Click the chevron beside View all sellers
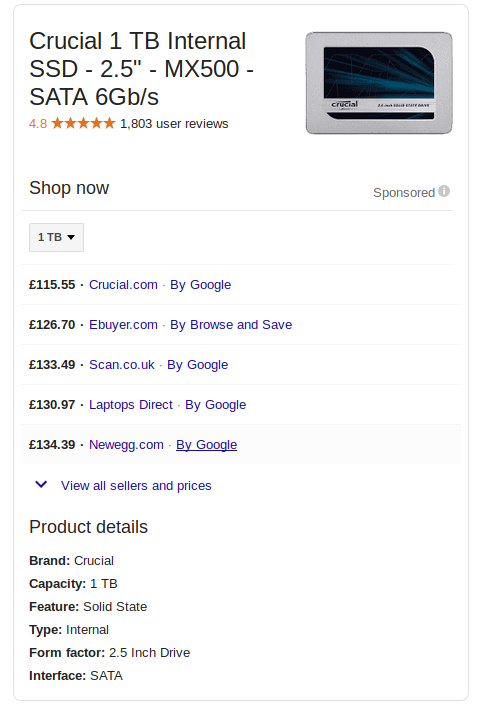 (41, 485)
